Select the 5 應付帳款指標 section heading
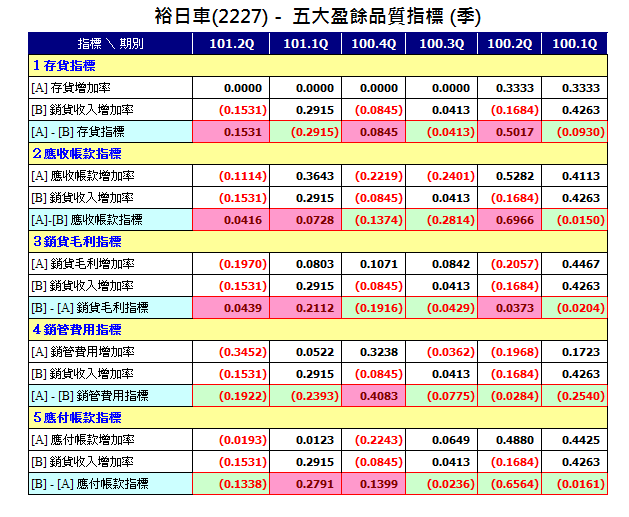Image resolution: width=629 pixels, height=517 pixels. tap(77, 418)
